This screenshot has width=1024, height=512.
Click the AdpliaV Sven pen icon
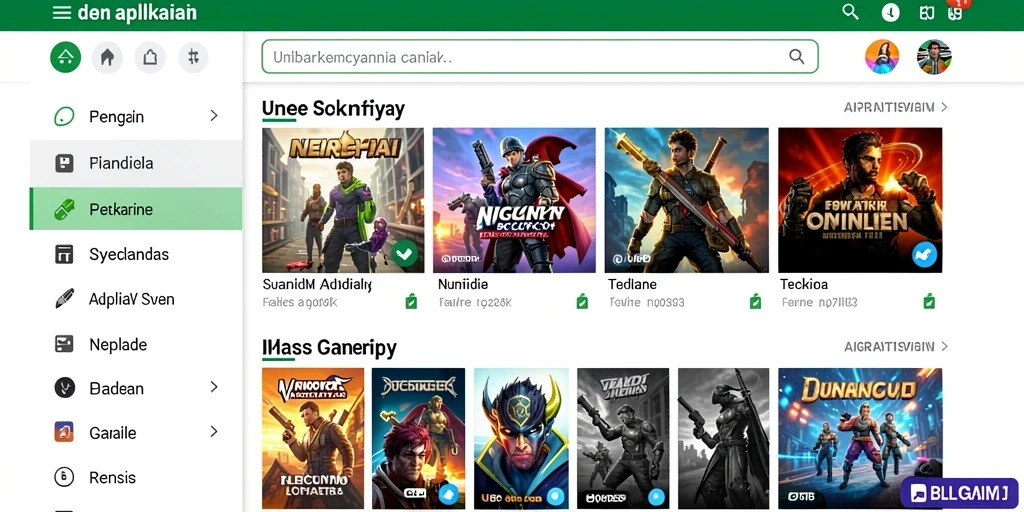click(x=64, y=299)
